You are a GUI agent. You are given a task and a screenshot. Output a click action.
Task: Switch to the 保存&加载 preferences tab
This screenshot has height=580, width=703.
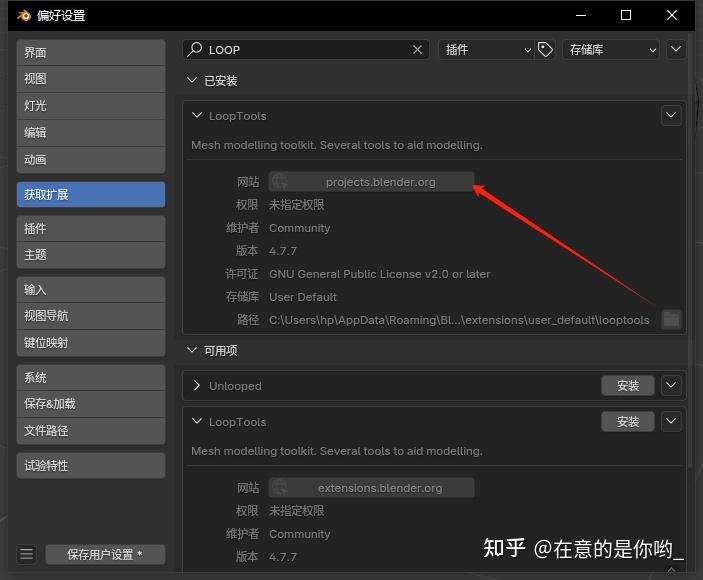pos(91,404)
